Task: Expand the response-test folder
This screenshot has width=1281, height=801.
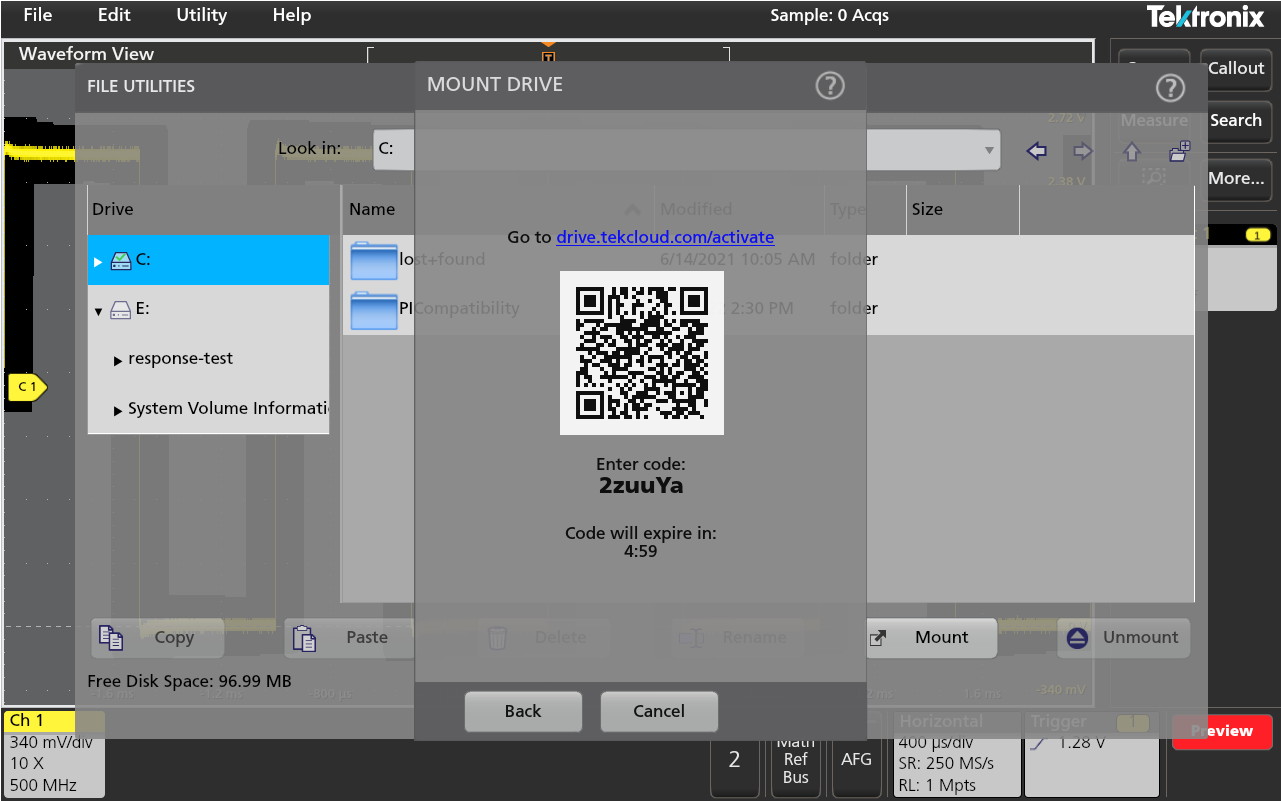Action: tap(119, 360)
